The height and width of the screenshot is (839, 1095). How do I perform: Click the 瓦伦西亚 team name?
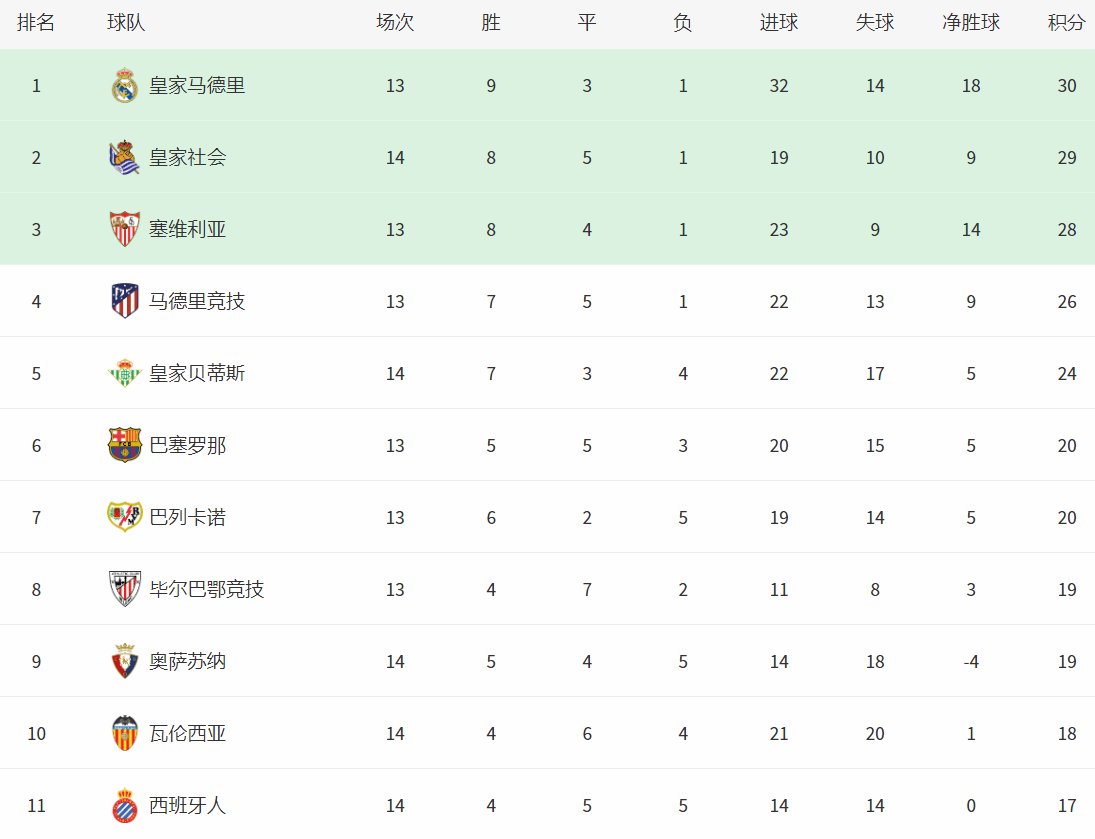tap(187, 733)
